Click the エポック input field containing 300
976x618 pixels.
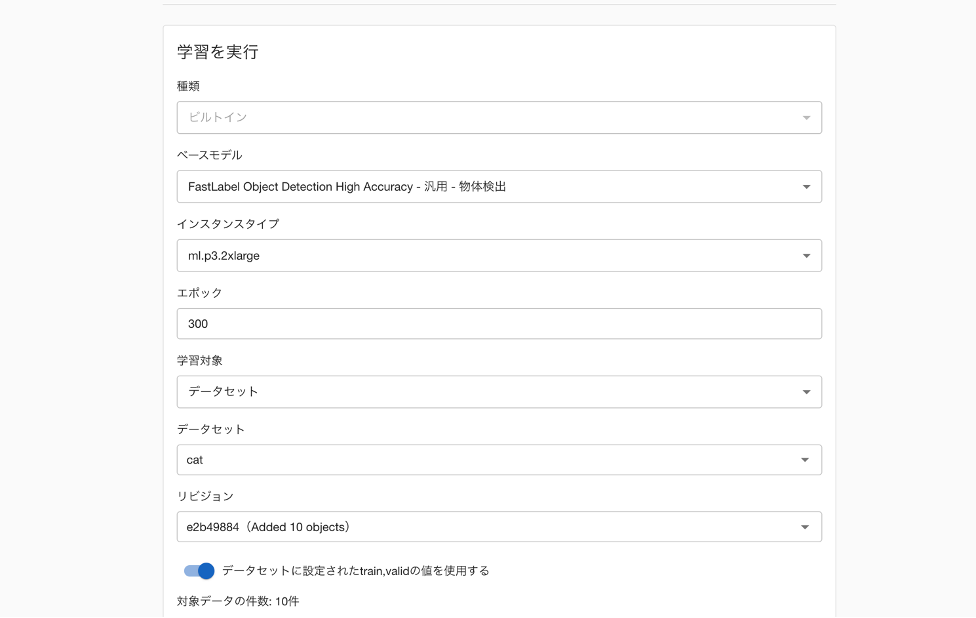point(499,324)
